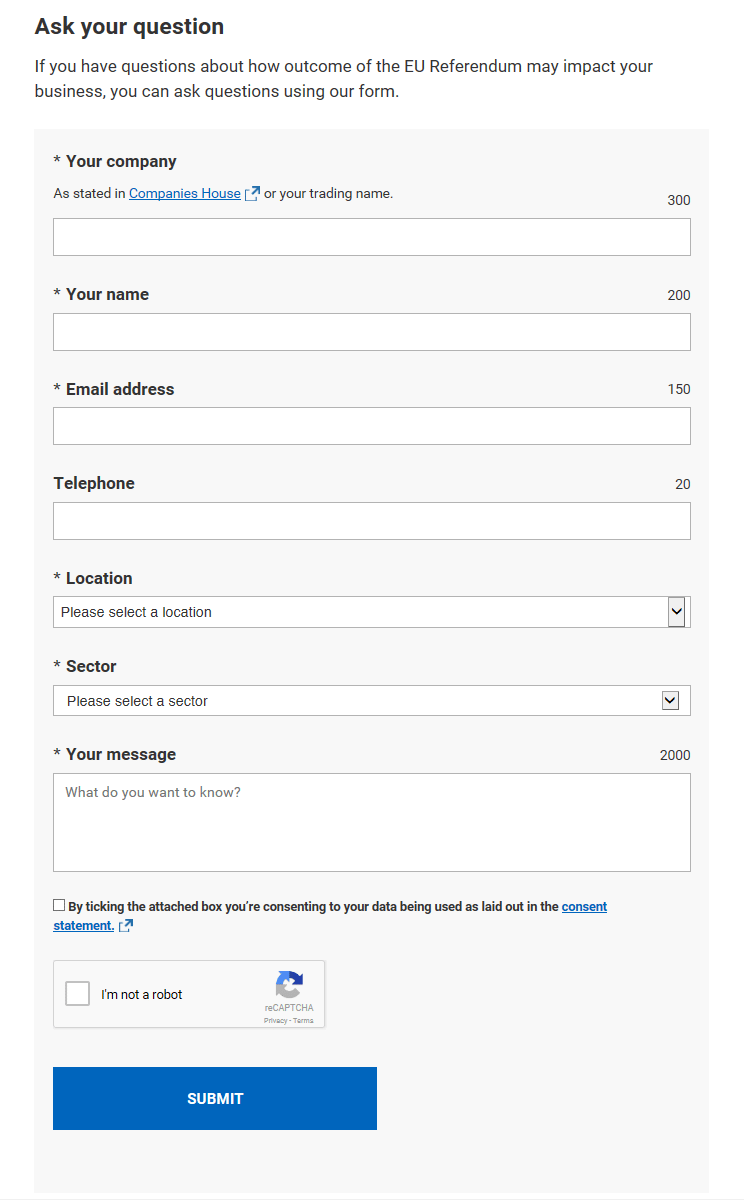Click the Please select a sector box

pos(360,701)
